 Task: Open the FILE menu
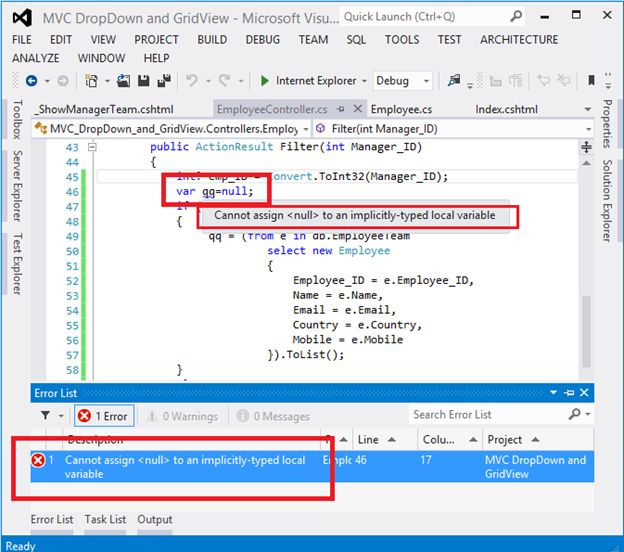[21, 40]
